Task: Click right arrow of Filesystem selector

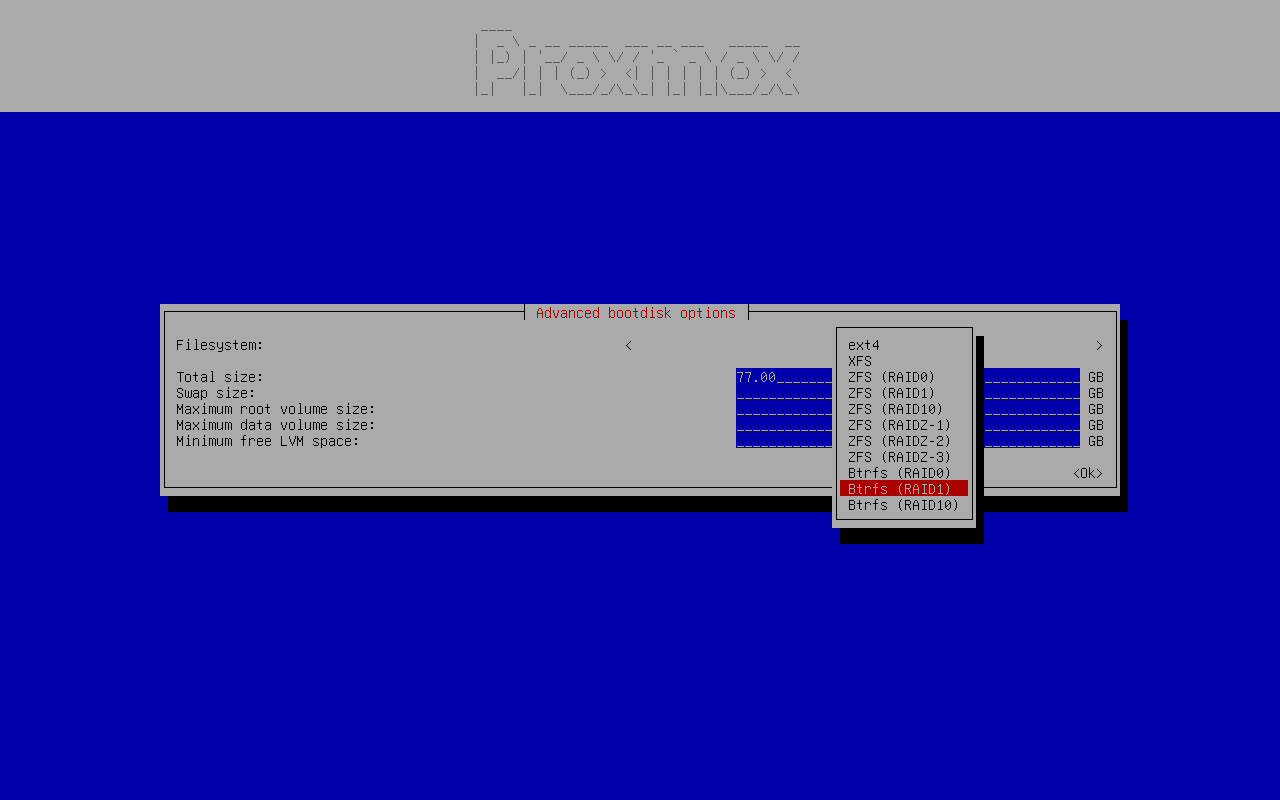Action: pyautogui.click(x=1099, y=345)
